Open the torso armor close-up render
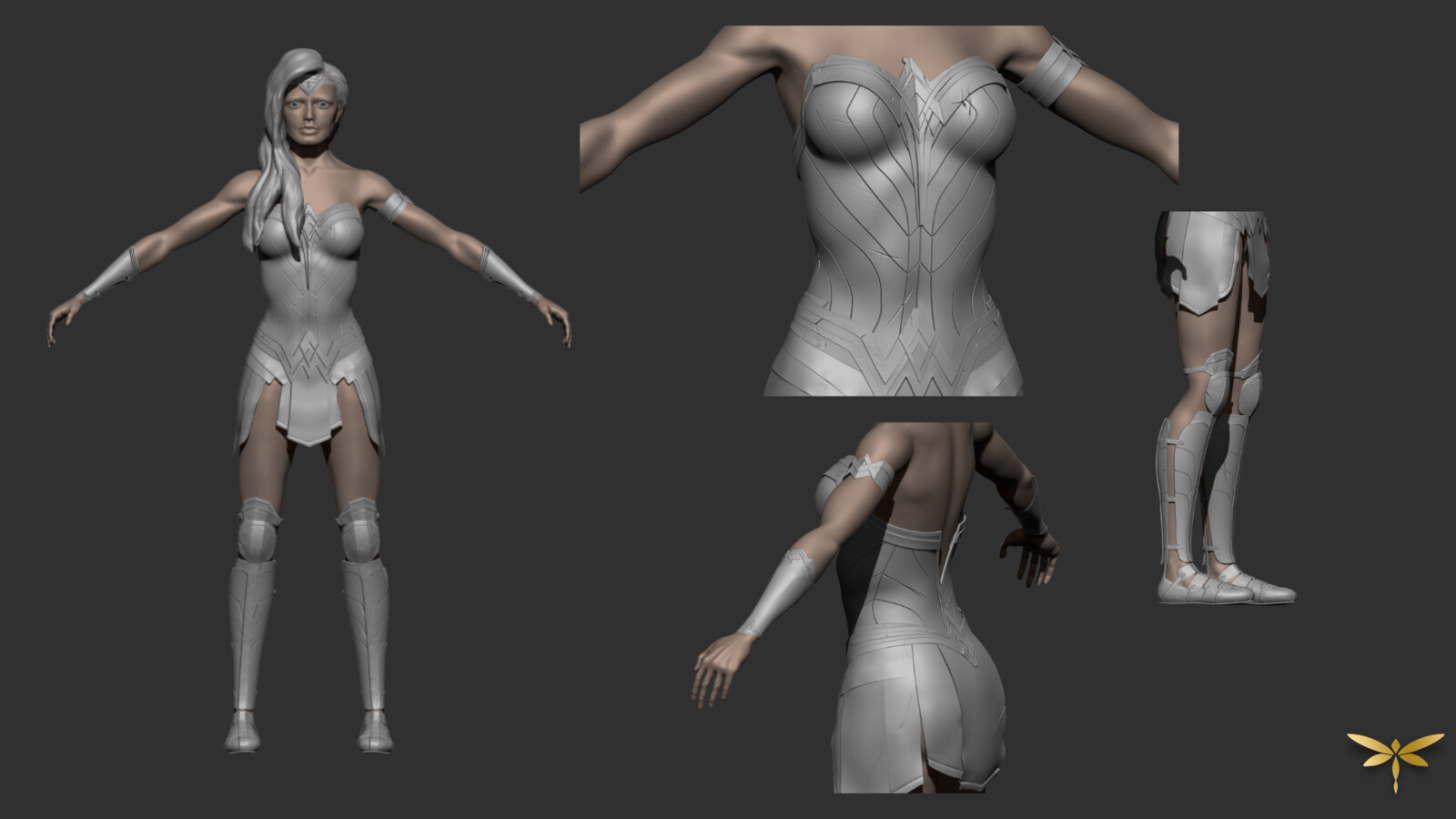This screenshot has height=819, width=1456. (879, 210)
